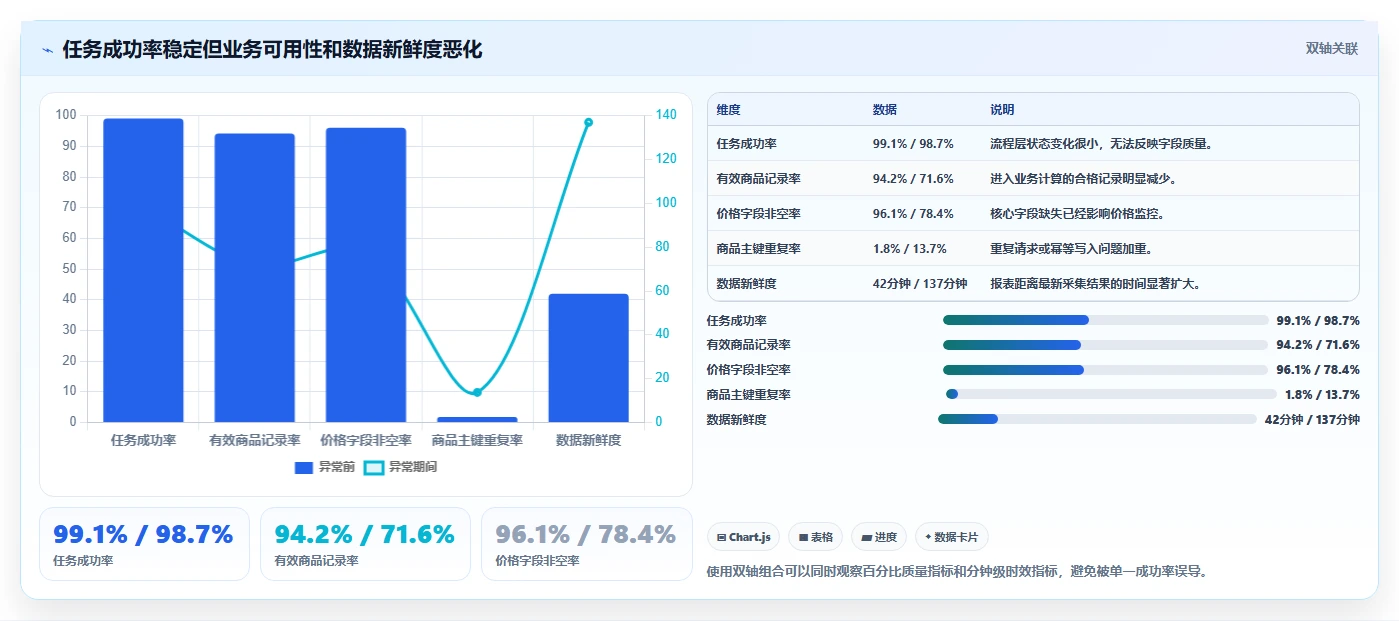Click the note 核心字段缺失已经影响价格监控。
Viewport: 1399px width, 621px height.
[1078, 214]
